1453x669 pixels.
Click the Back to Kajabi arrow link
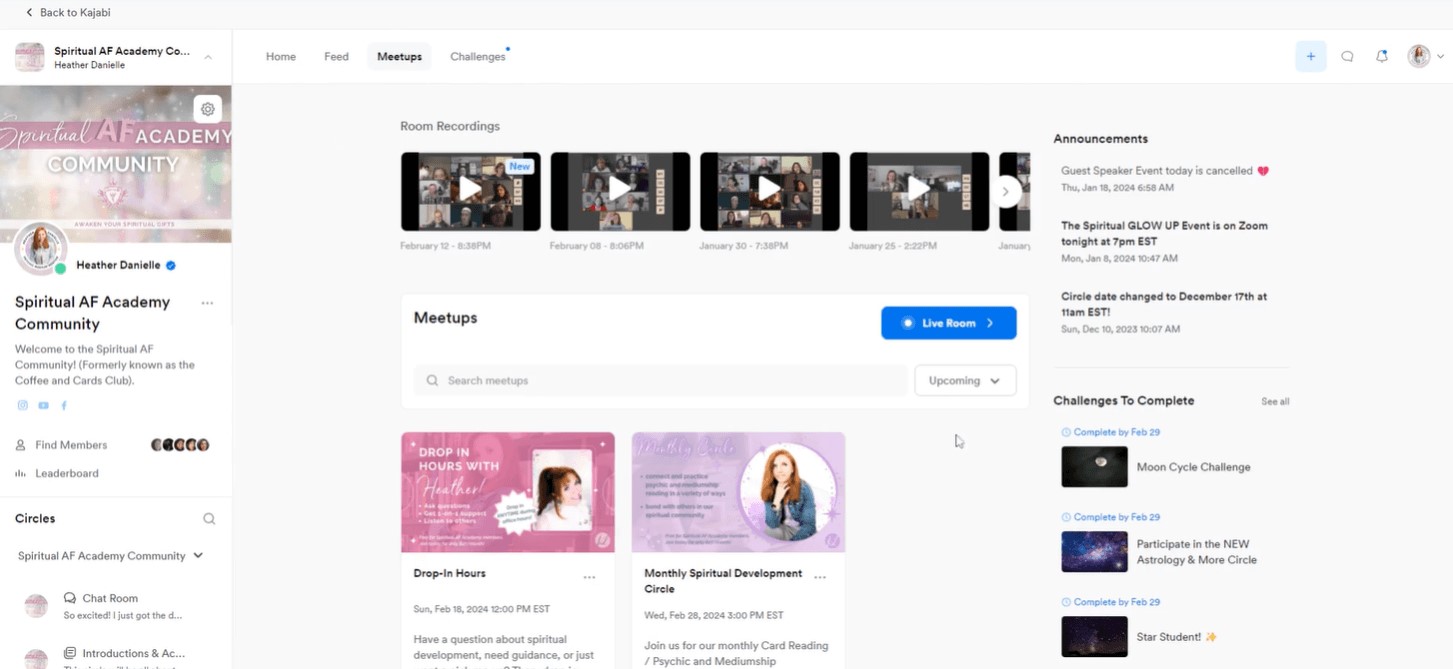tap(68, 13)
